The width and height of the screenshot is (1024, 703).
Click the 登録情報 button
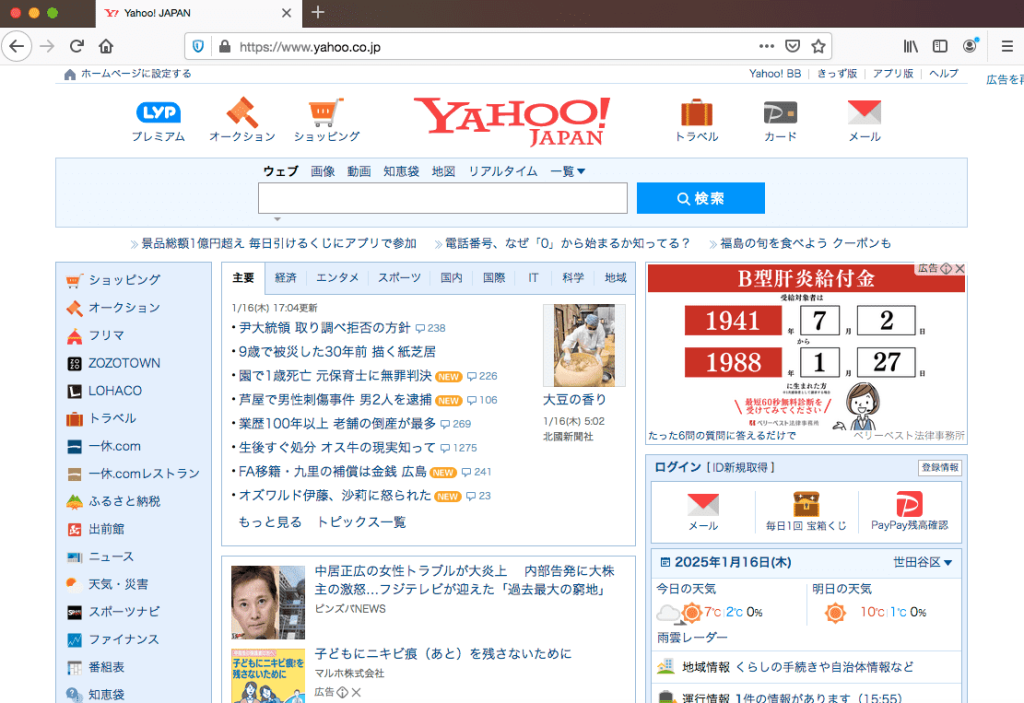pos(940,467)
